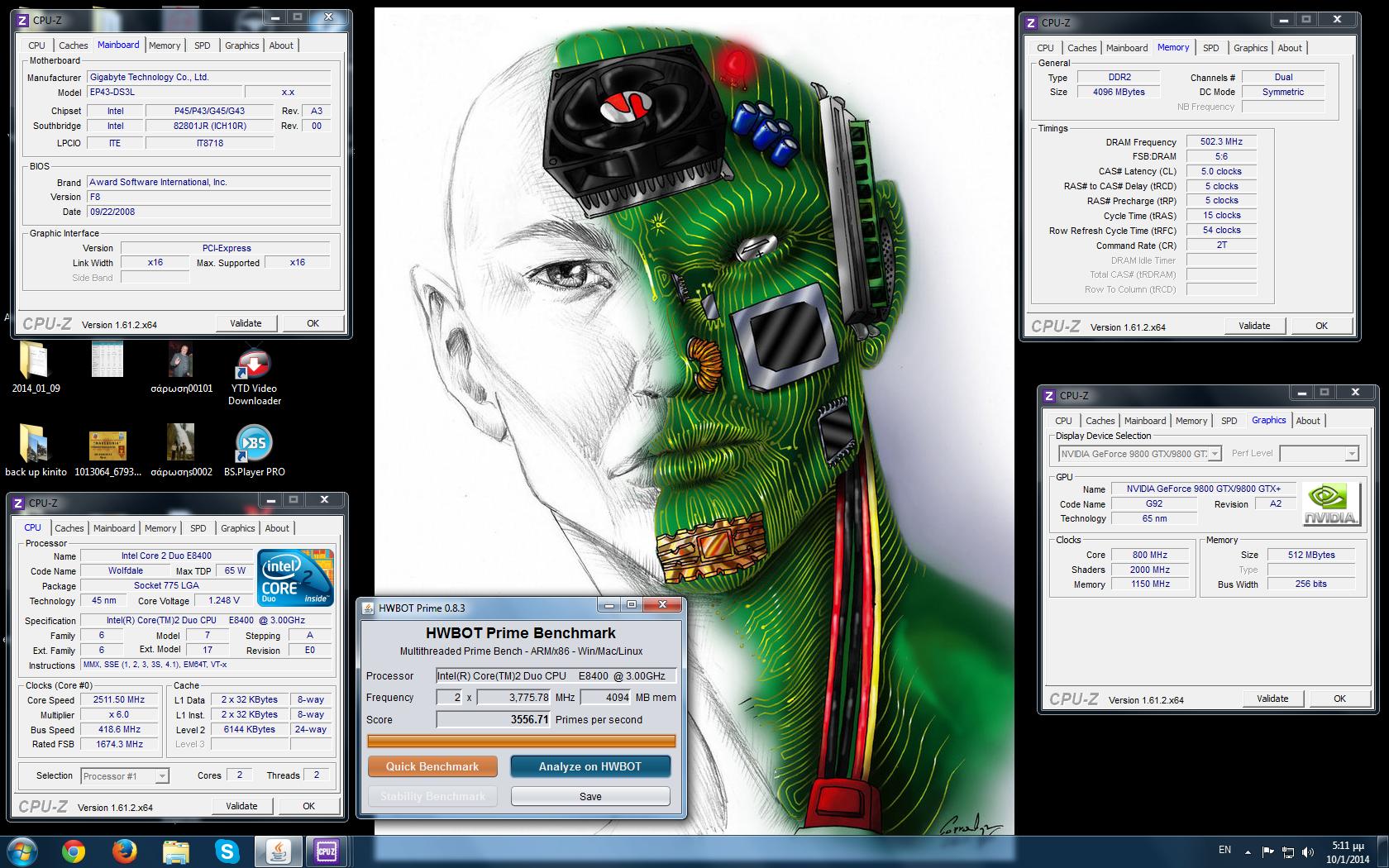Click OK in the CPU tab CPU-Z window
The height and width of the screenshot is (868, 1389).
(x=308, y=806)
